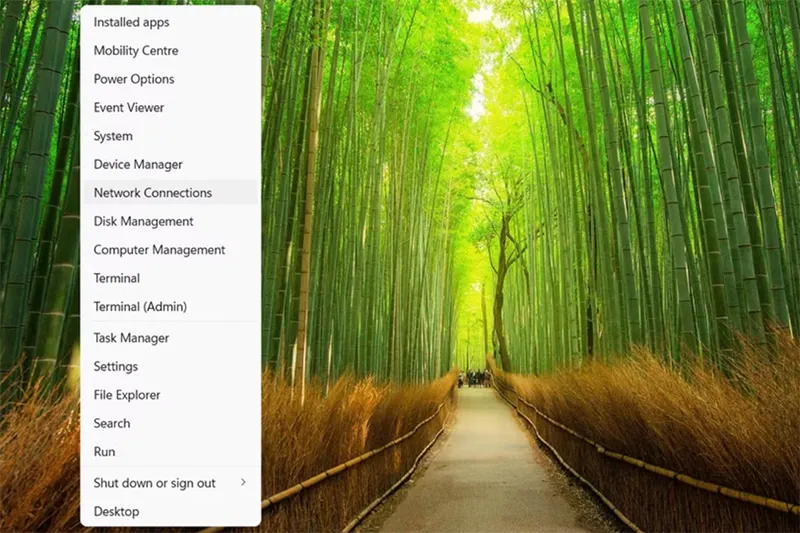Expand Shut down or sign out submenu
The image size is (800, 533).
(x=170, y=483)
